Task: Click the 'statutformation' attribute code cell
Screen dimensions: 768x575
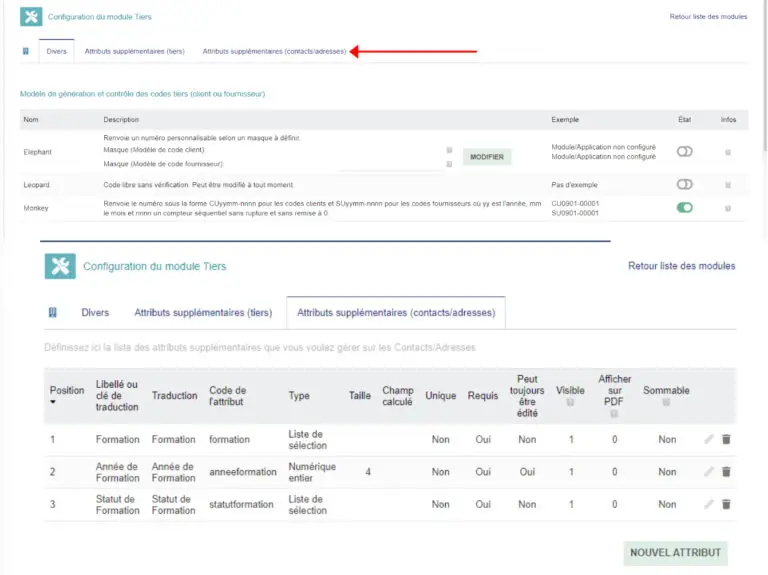Action: click(x=241, y=504)
